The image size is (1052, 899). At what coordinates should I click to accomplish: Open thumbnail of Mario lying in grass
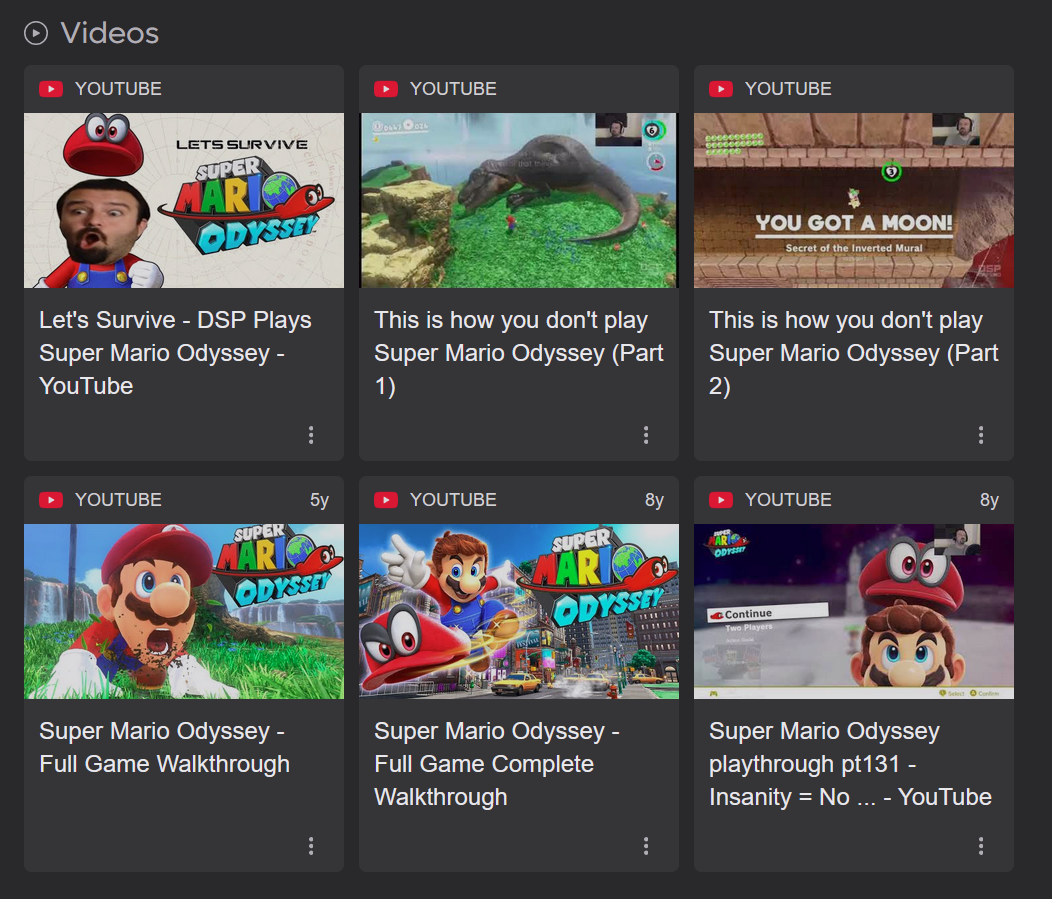point(184,611)
